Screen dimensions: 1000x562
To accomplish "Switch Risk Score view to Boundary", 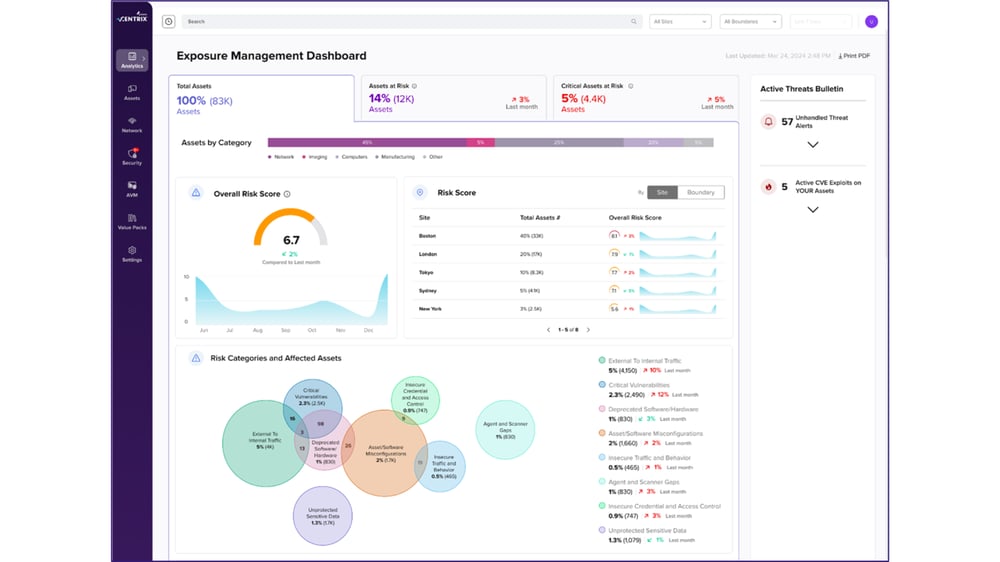I will click(700, 192).
